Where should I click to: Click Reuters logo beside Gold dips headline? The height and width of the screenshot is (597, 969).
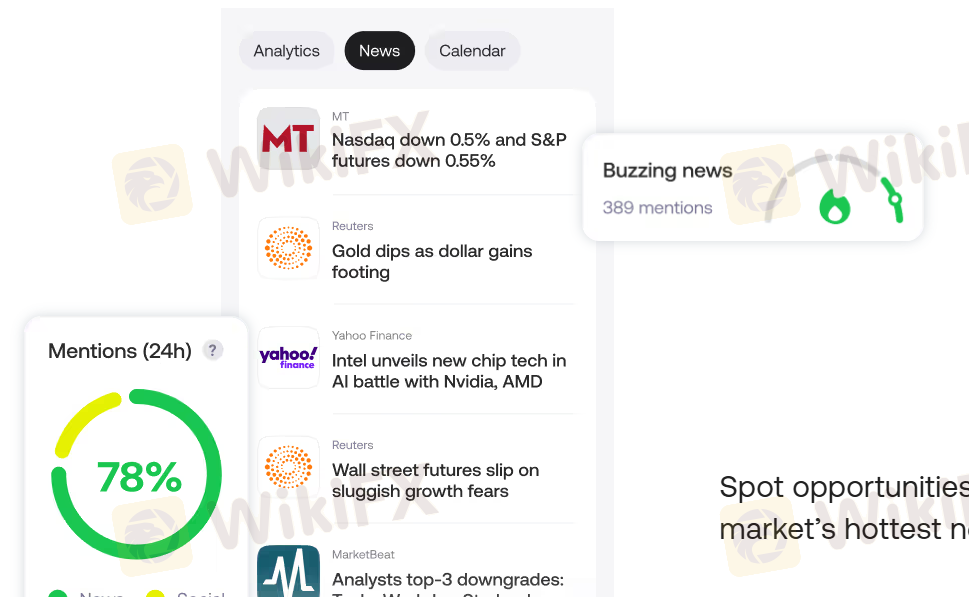click(x=288, y=247)
